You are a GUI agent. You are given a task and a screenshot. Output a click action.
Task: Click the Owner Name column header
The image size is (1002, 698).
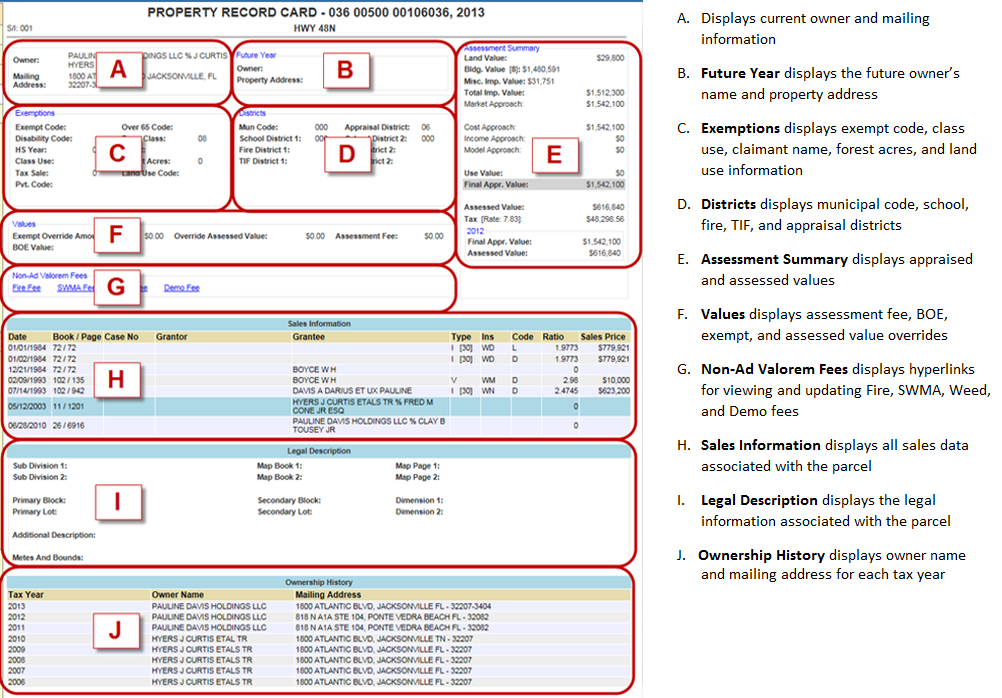click(x=178, y=594)
